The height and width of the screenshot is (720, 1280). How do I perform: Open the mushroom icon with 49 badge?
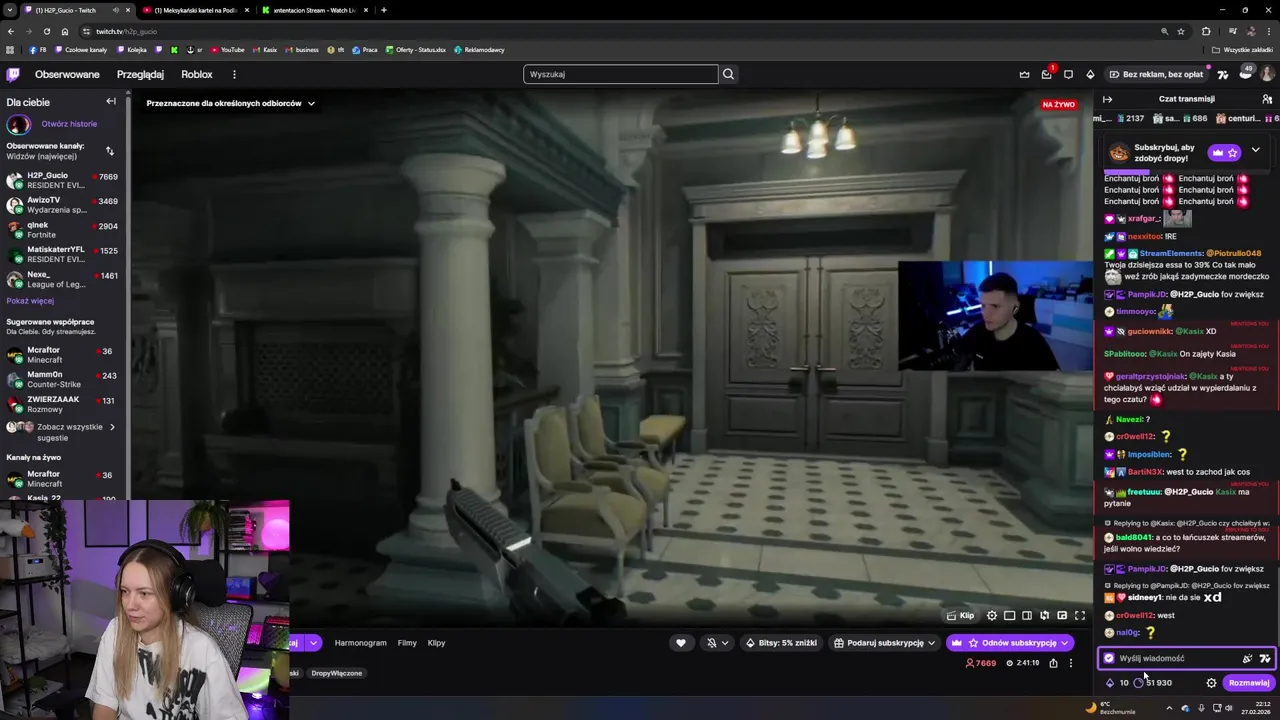[1245, 73]
